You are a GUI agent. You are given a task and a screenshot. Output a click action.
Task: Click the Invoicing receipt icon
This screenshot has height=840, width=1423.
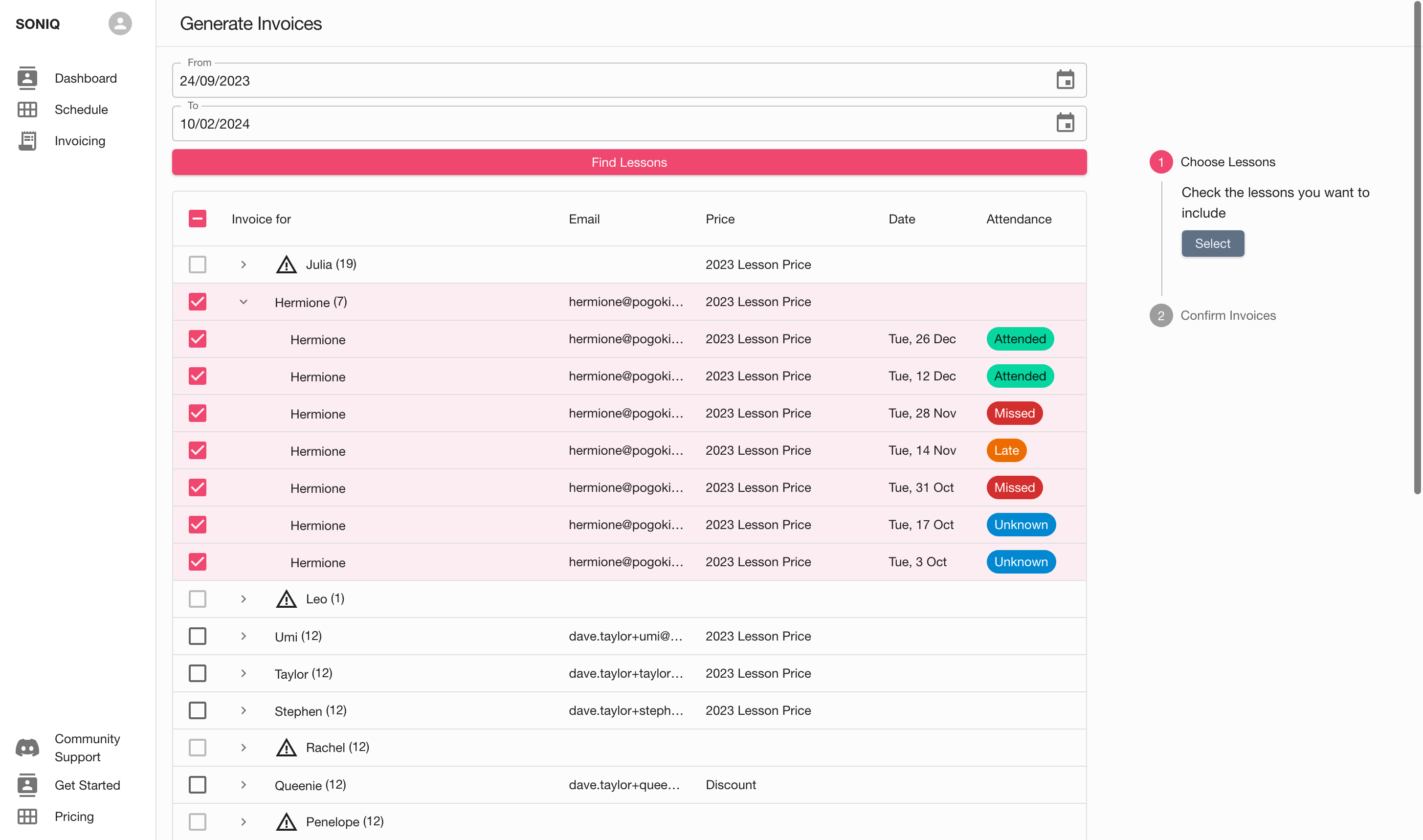(x=27, y=140)
